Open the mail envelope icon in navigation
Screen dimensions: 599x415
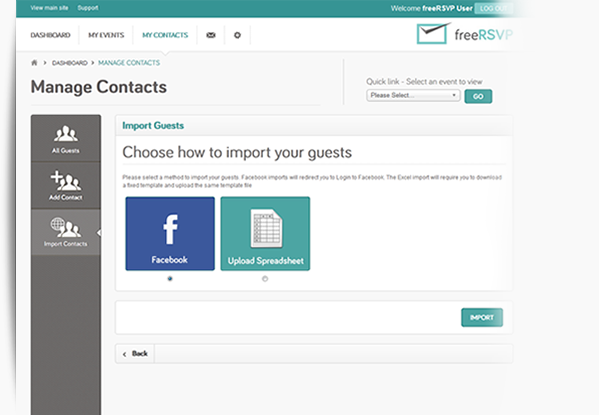point(211,35)
